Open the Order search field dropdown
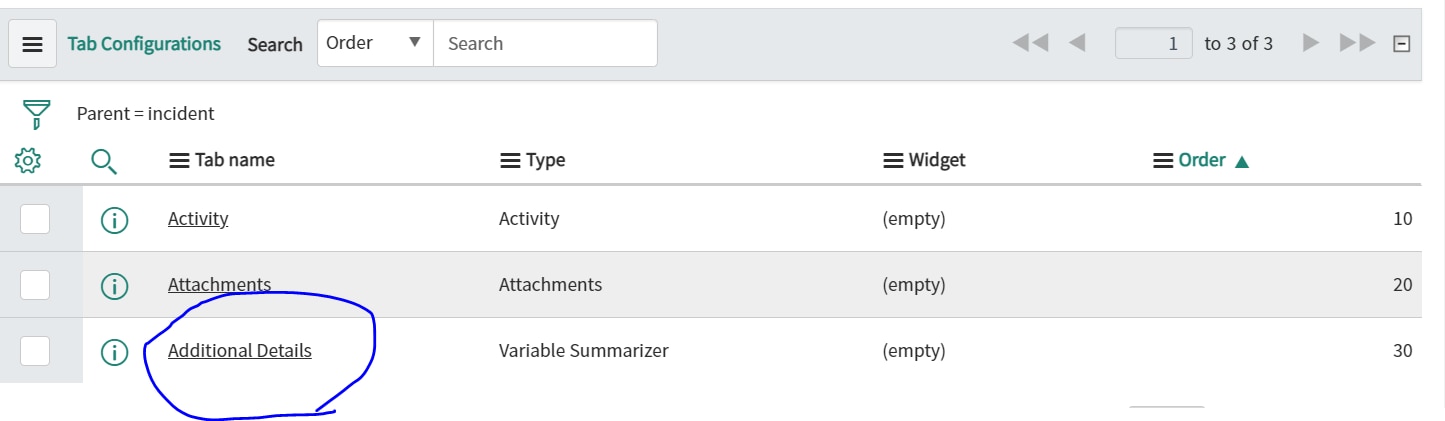1445x421 pixels. [x=375, y=43]
